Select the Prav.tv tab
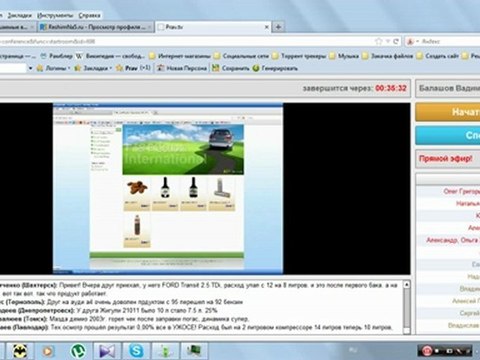Image resolution: width=480 pixels, height=360 pixels. coord(213,27)
